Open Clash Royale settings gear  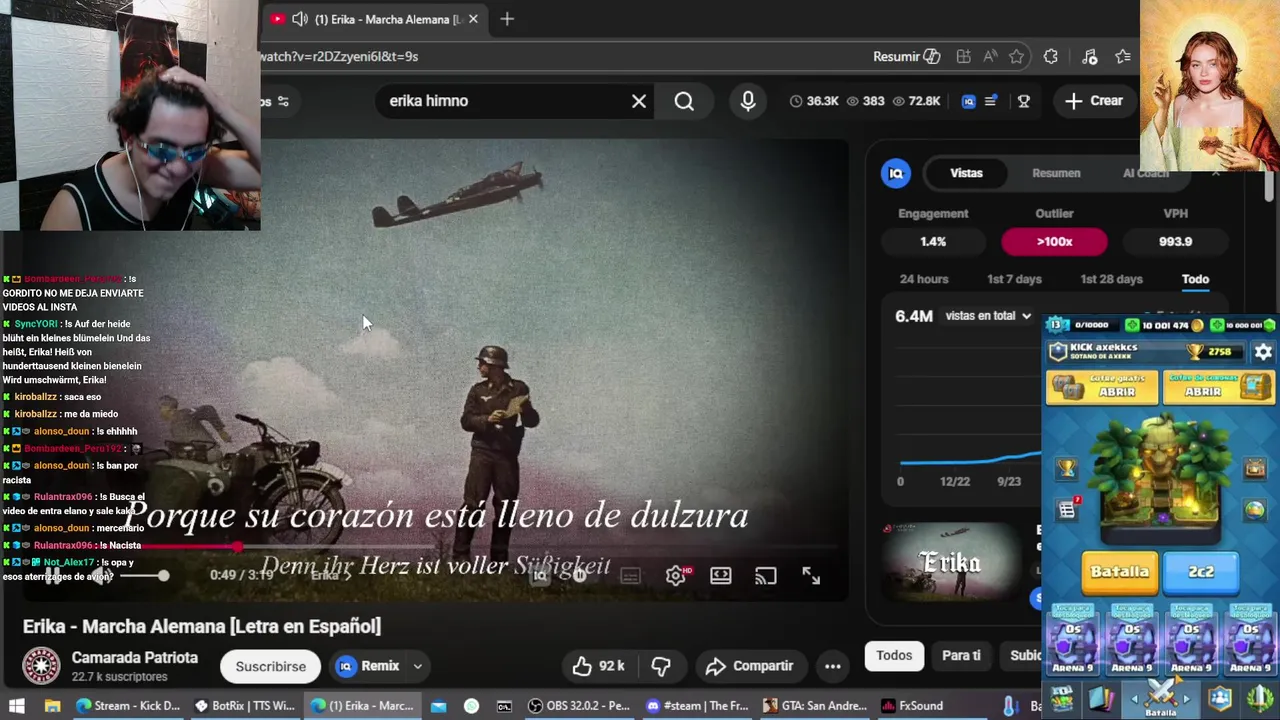point(1263,352)
